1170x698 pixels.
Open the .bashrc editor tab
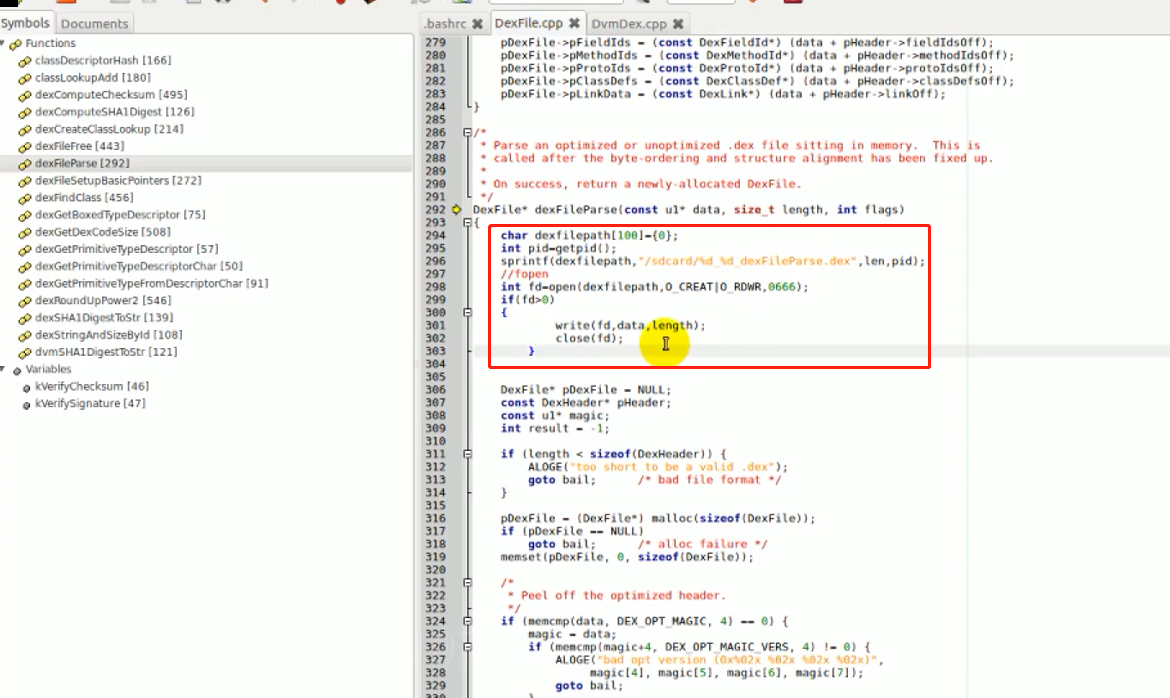pos(444,23)
